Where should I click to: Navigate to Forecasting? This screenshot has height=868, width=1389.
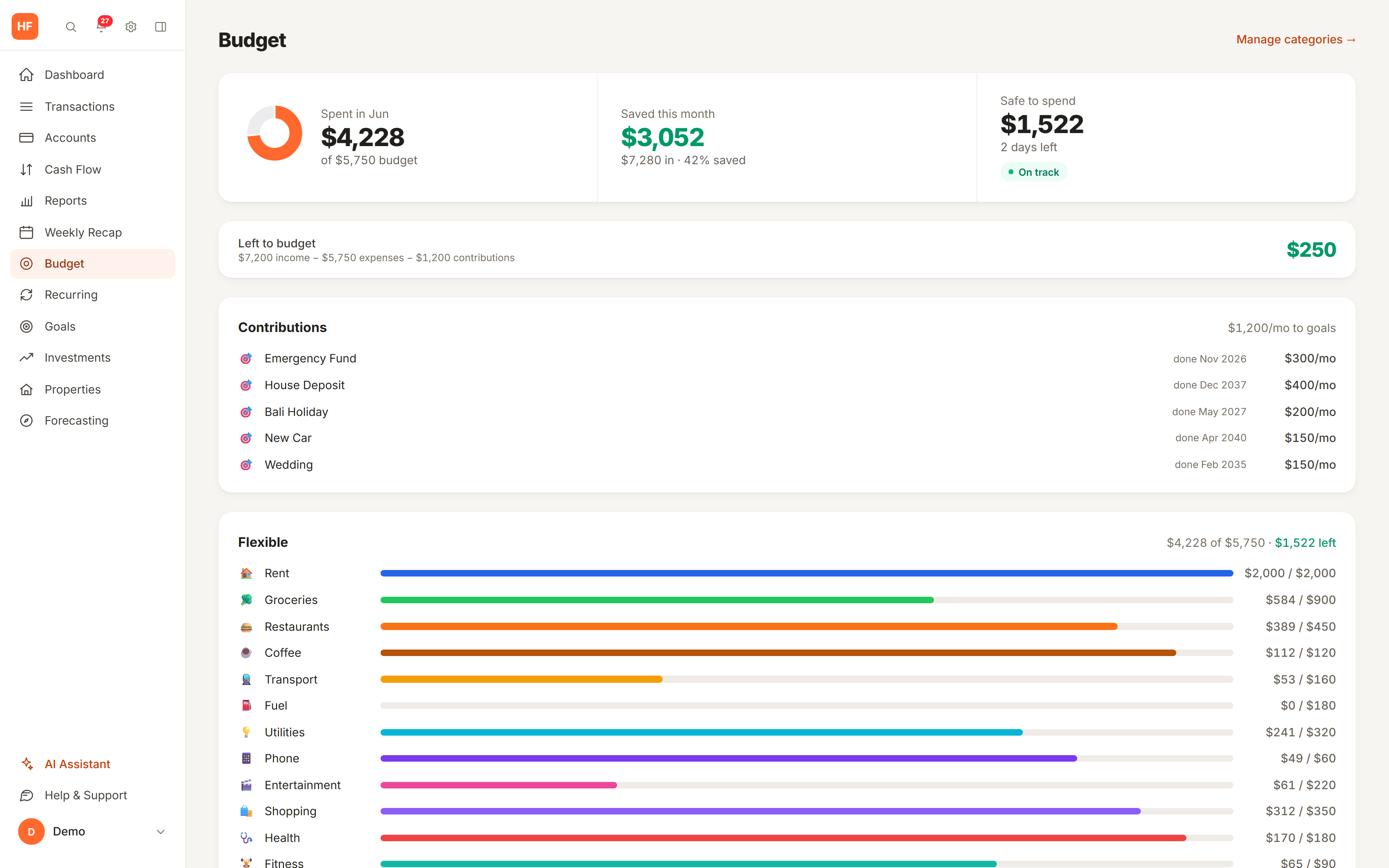(x=92, y=421)
